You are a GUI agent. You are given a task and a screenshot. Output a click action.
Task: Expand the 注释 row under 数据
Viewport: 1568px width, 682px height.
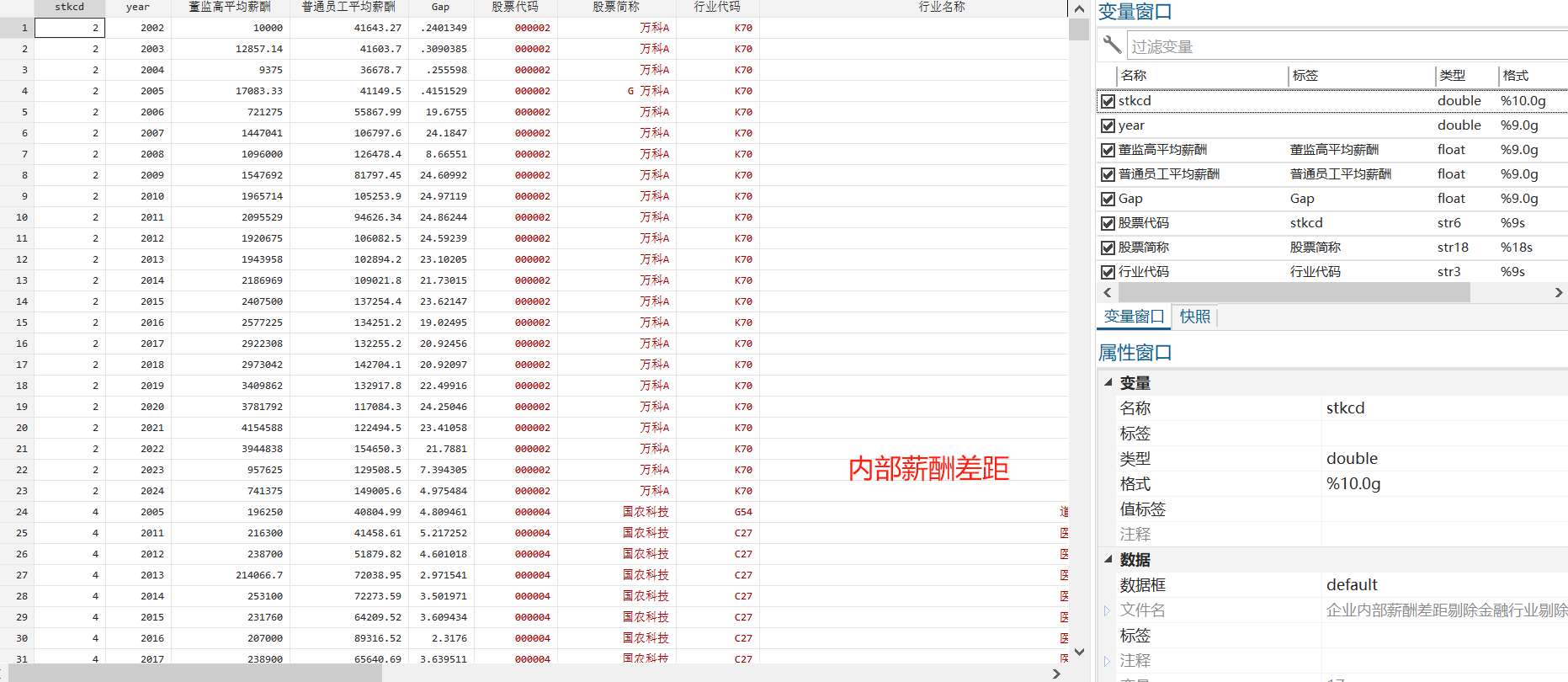point(1107,661)
